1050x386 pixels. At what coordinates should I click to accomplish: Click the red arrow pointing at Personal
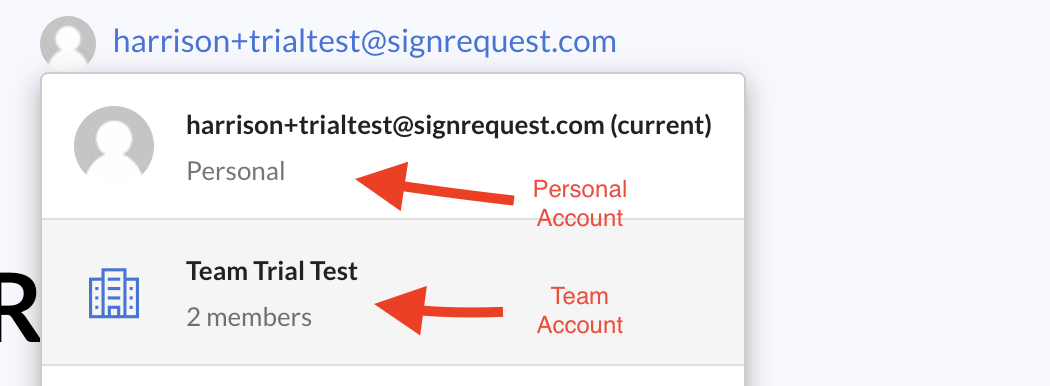[435, 186]
